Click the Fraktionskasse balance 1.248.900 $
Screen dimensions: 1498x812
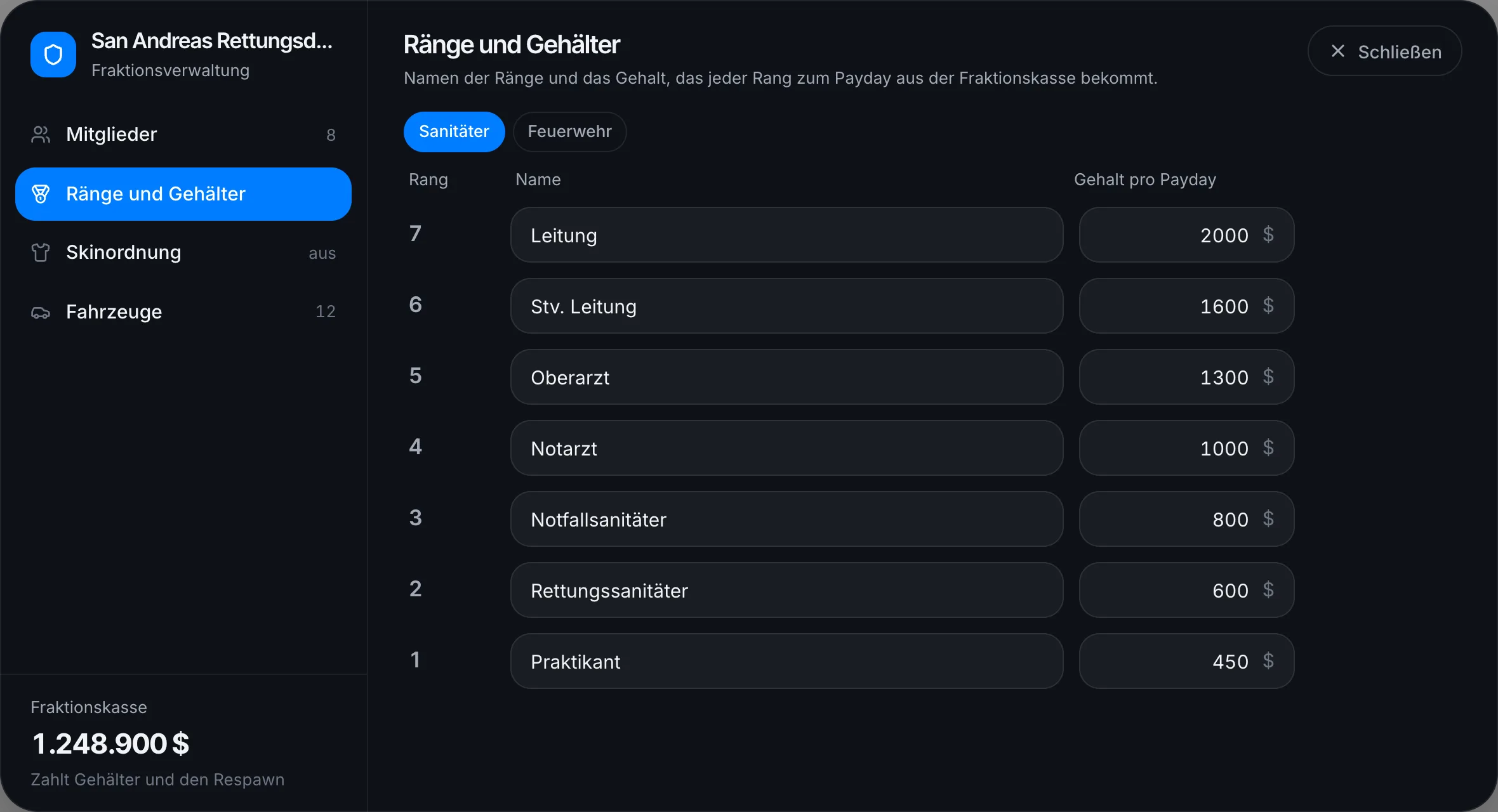(x=111, y=743)
